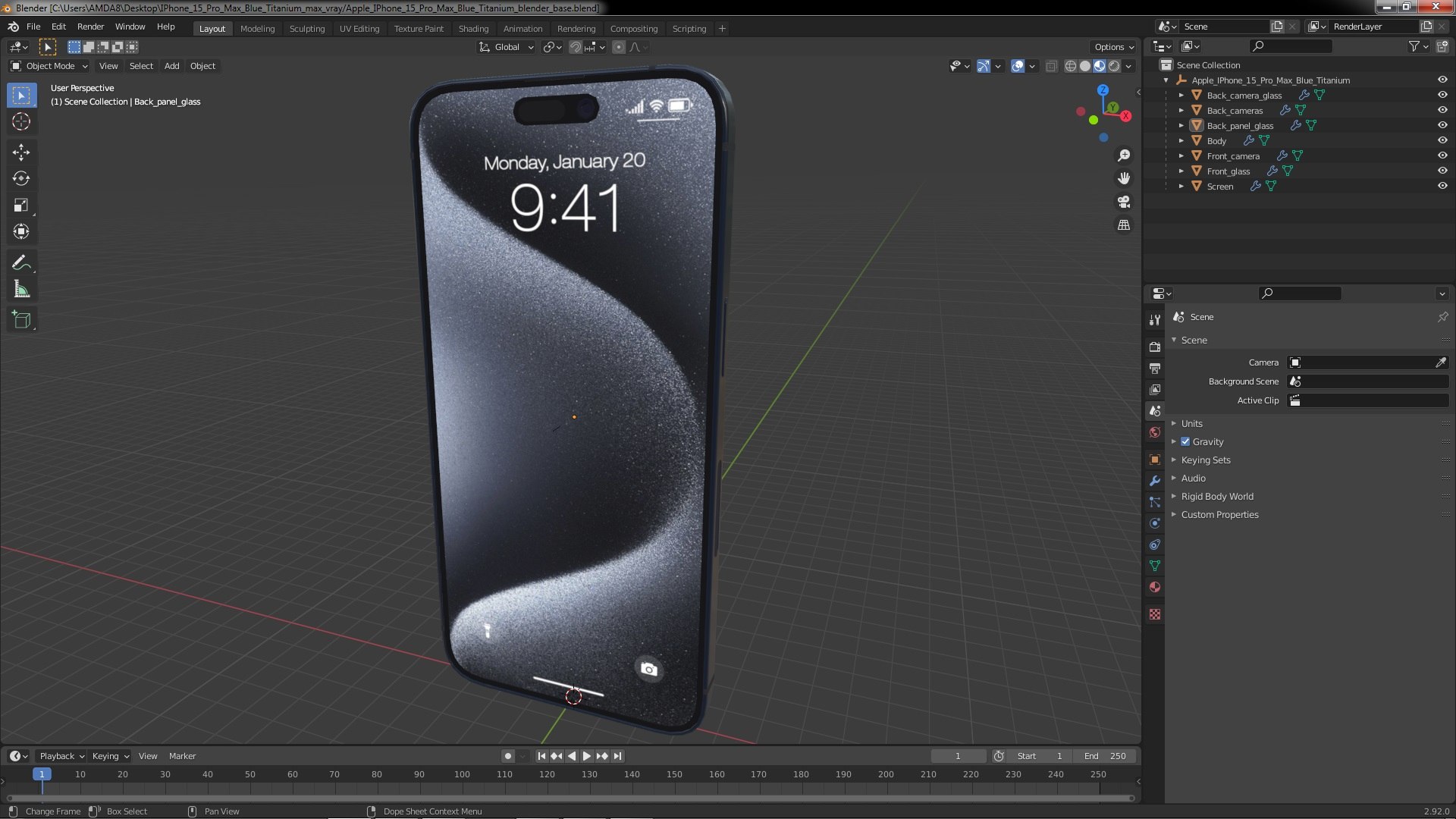1456x819 pixels.
Task: Open the Render menu
Action: (90, 27)
